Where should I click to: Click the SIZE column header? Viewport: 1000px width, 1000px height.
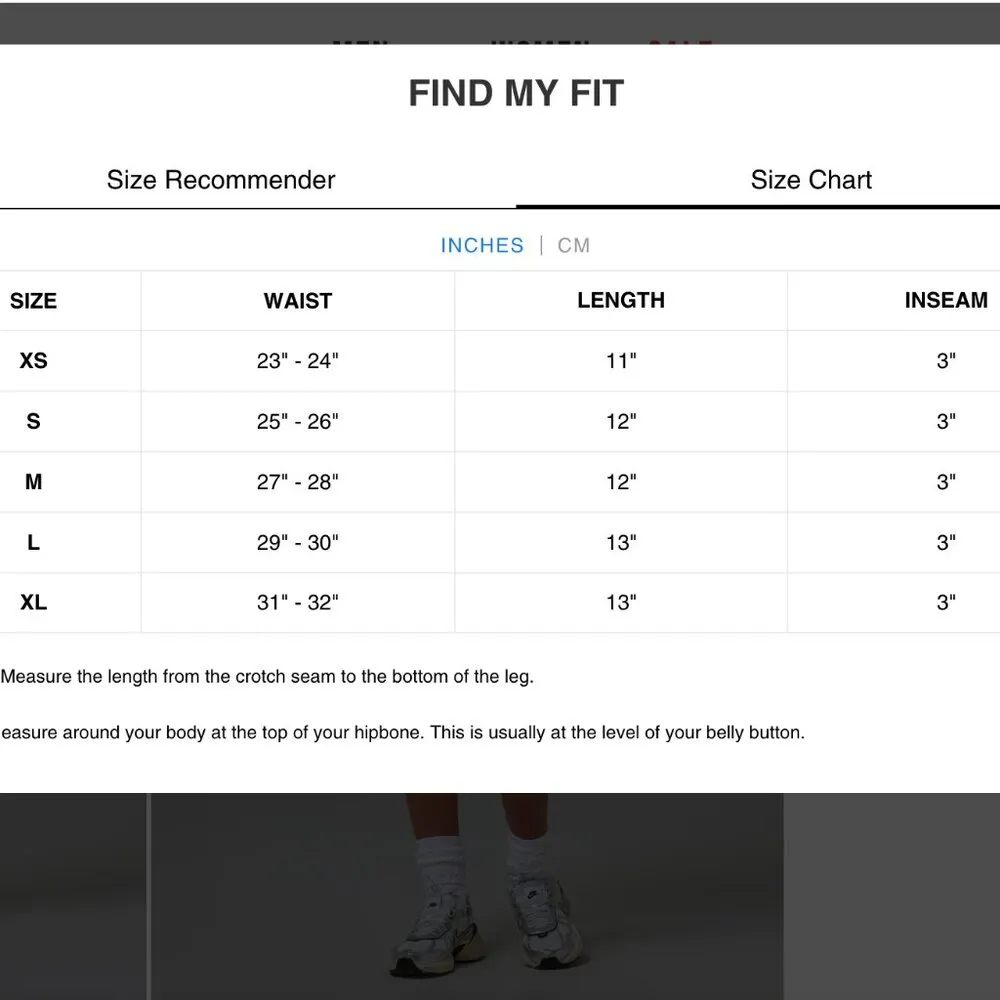click(33, 301)
